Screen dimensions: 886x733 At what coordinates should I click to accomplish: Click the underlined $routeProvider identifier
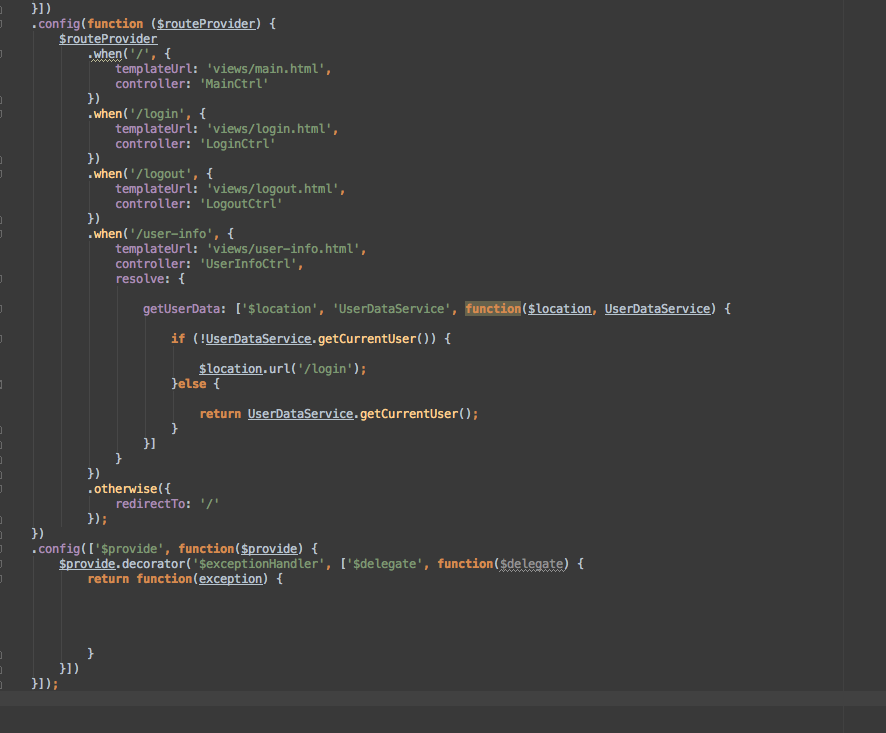point(108,38)
